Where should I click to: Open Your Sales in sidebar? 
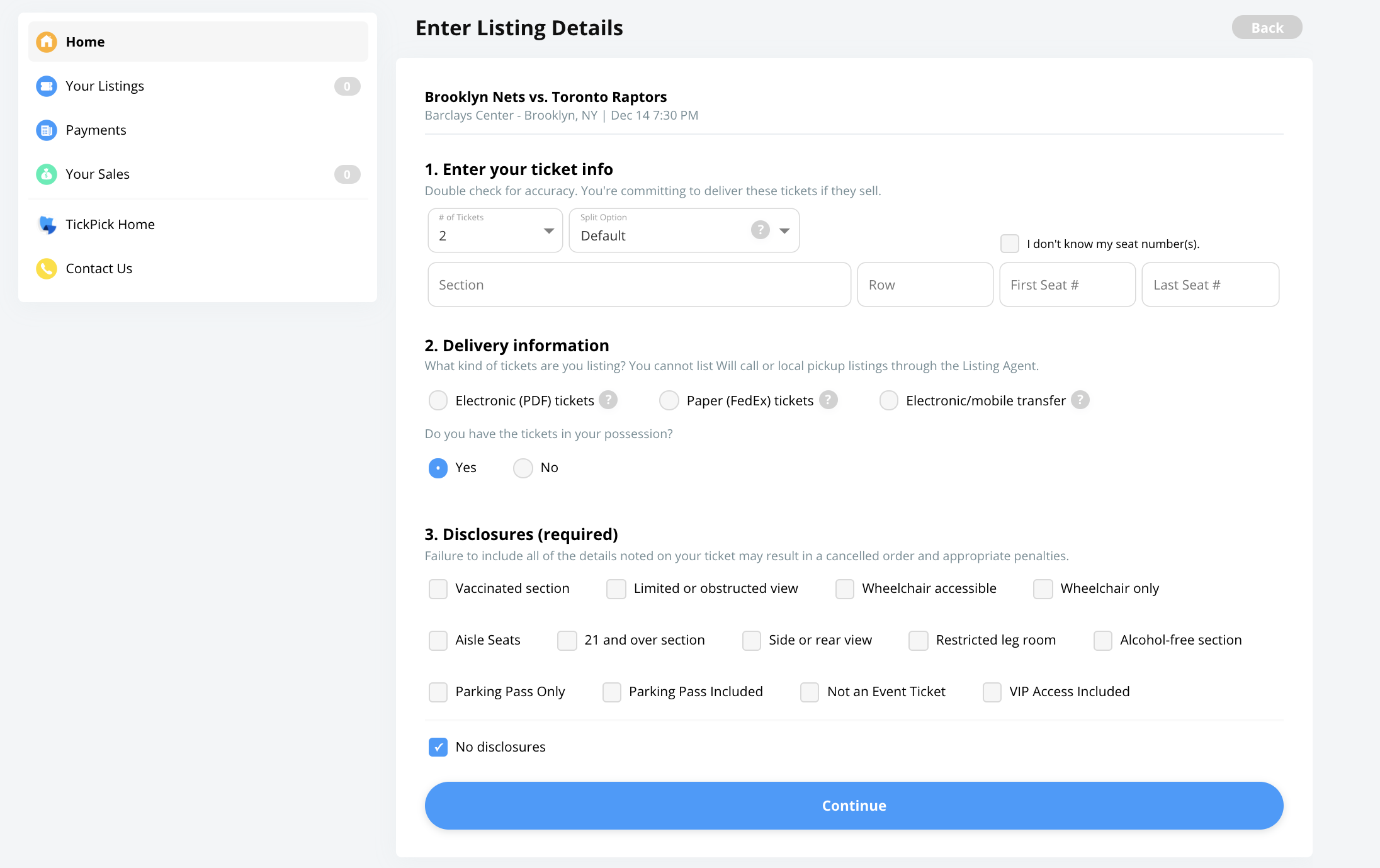97,173
